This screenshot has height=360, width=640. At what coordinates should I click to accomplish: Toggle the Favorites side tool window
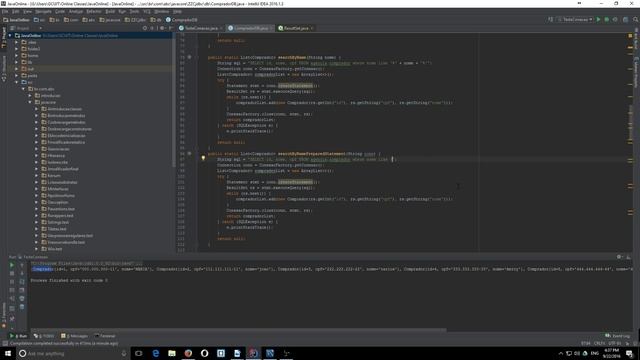[x=4, y=315]
